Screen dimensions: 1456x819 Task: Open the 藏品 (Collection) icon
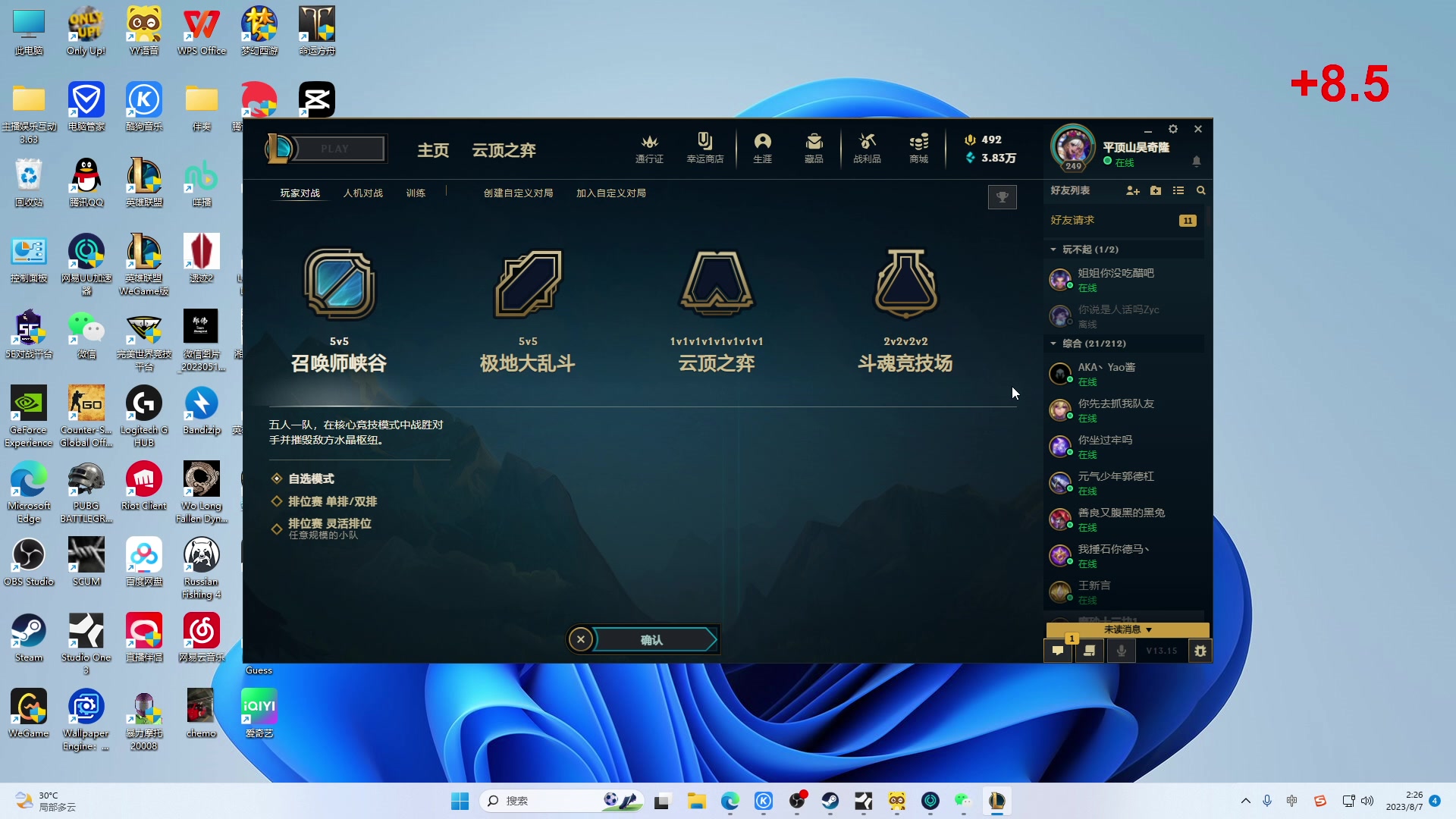(x=813, y=148)
